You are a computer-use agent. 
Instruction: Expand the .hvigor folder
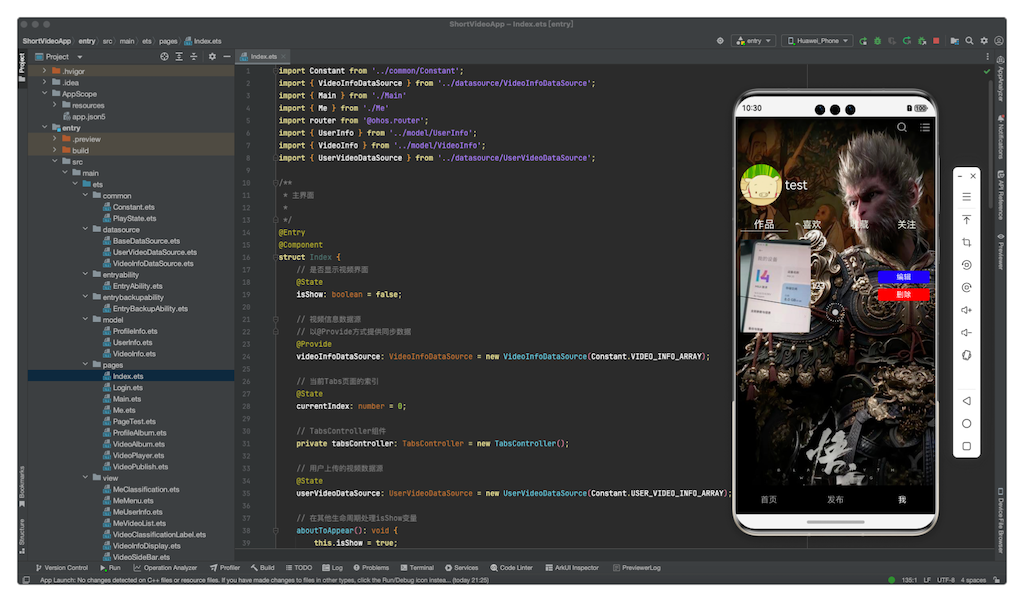[44, 71]
